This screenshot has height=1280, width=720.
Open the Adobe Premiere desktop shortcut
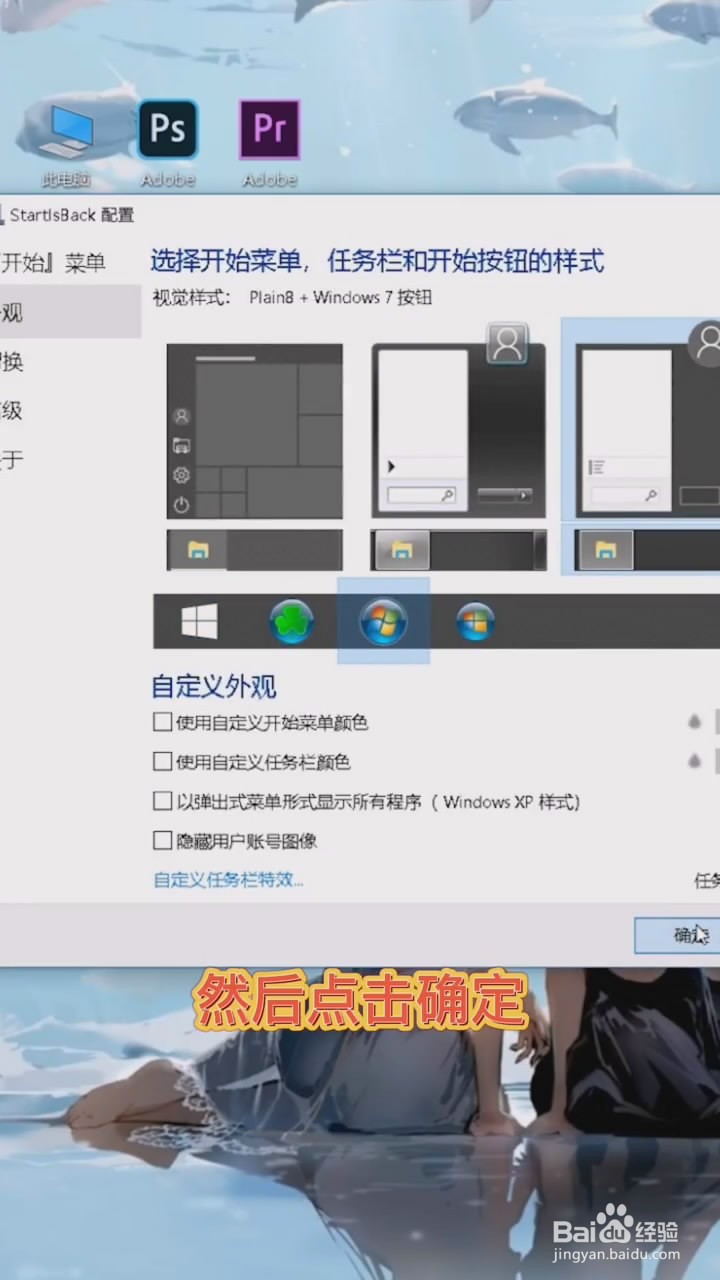coord(270,145)
